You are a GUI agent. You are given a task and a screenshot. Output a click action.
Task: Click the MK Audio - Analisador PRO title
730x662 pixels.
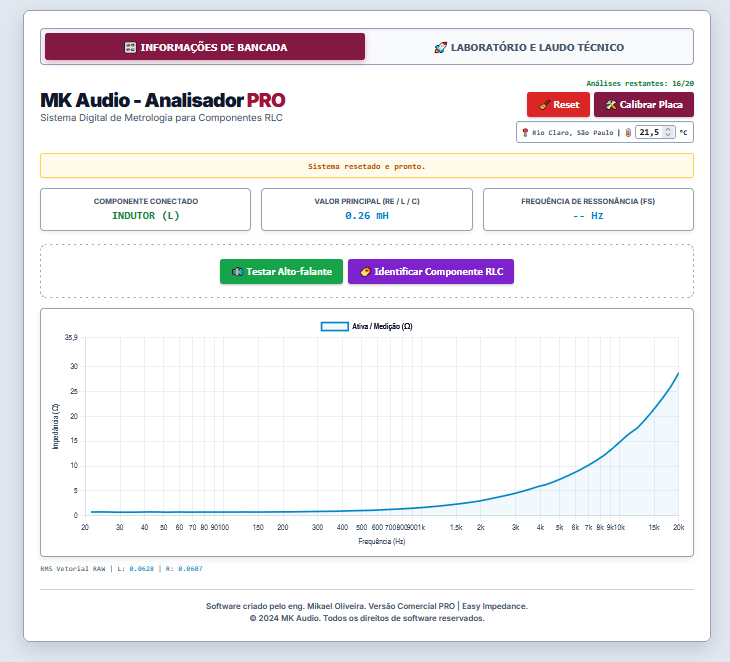tap(162, 100)
